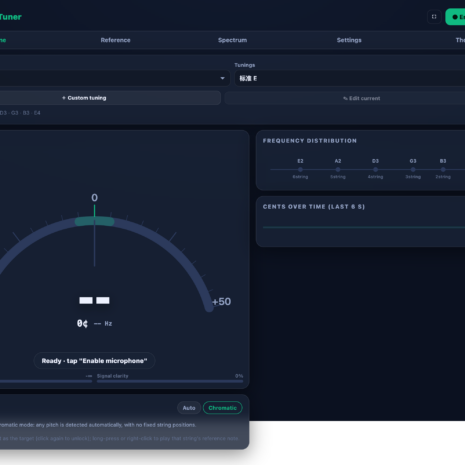The width and height of the screenshot is (465, 465).
Task: Enable Auto detection mode
Action: (x=189, y=408)
